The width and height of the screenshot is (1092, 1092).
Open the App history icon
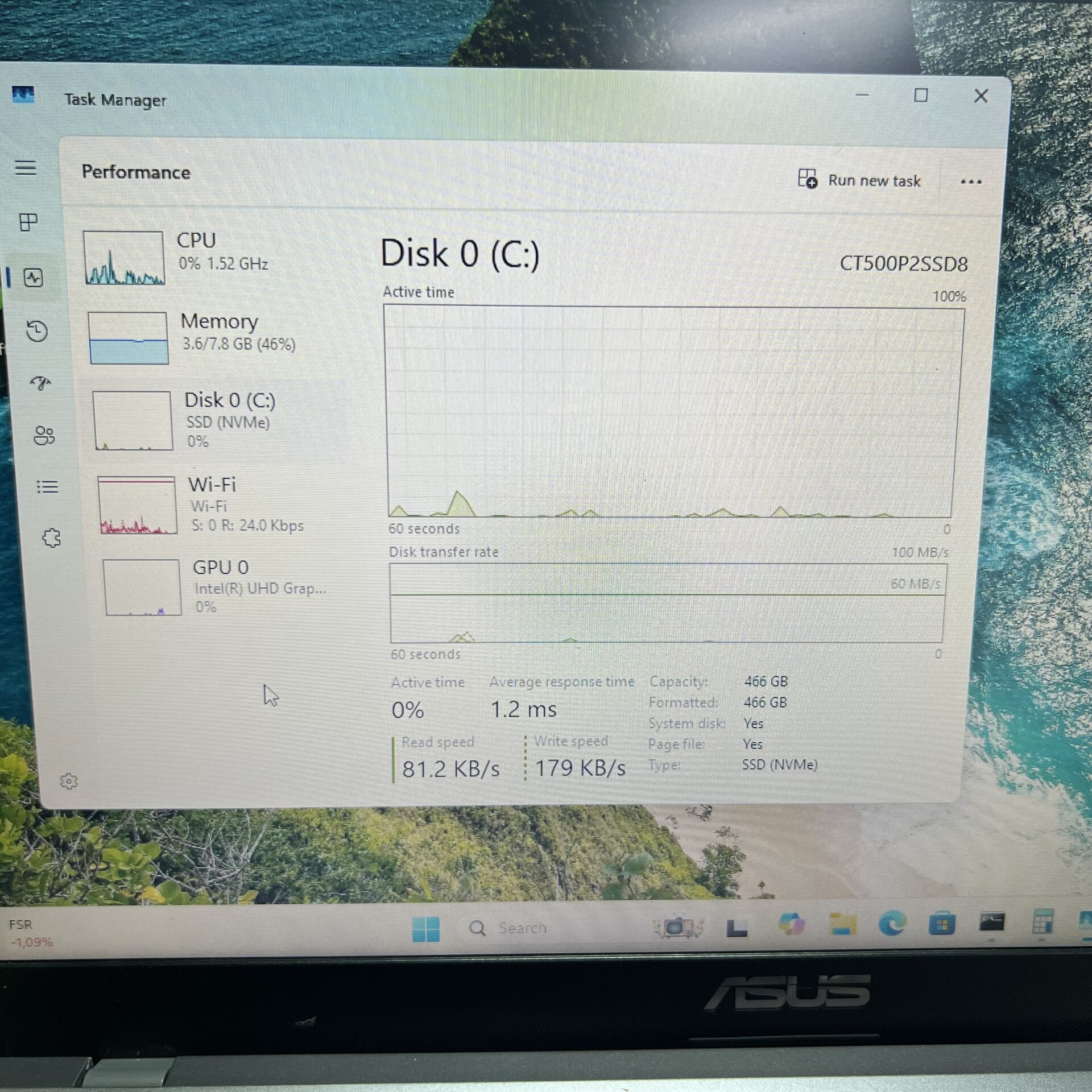click(x=37, y=331)
